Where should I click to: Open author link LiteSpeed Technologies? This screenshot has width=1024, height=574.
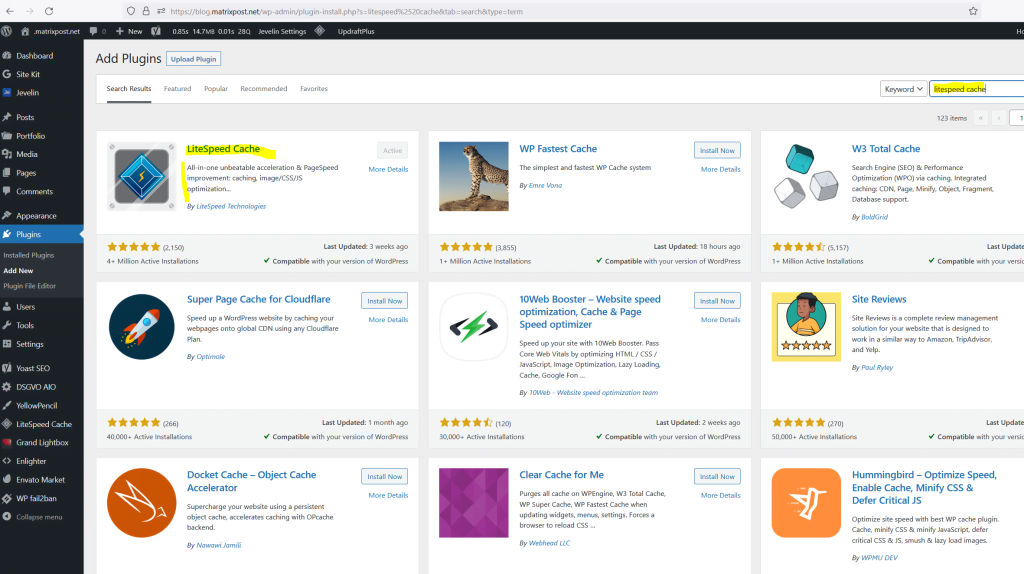tap(231, 206)
